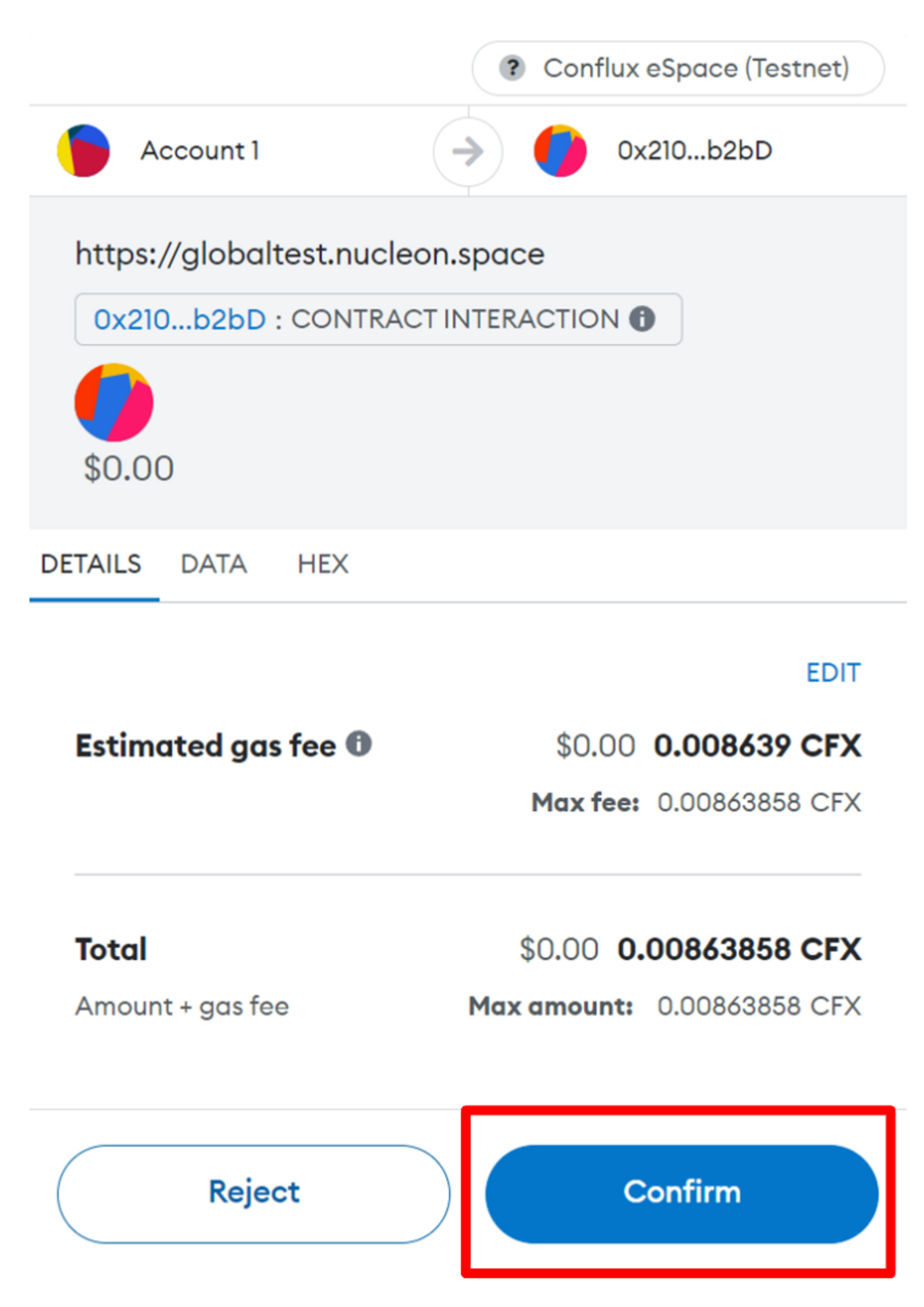The width and height of the screenshot is (924, 1307).
Task: Click the globaltest.nucleon.space origin URL
Action: [310, 254]
